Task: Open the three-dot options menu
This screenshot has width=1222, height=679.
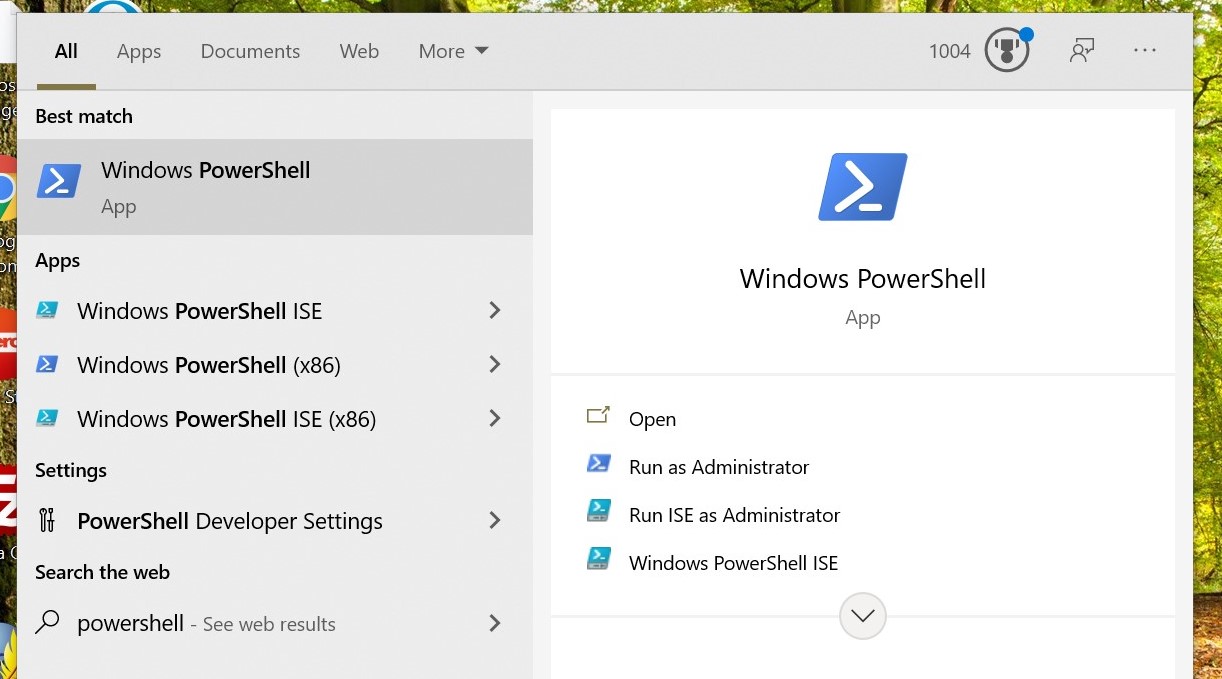Action: 1145,50
